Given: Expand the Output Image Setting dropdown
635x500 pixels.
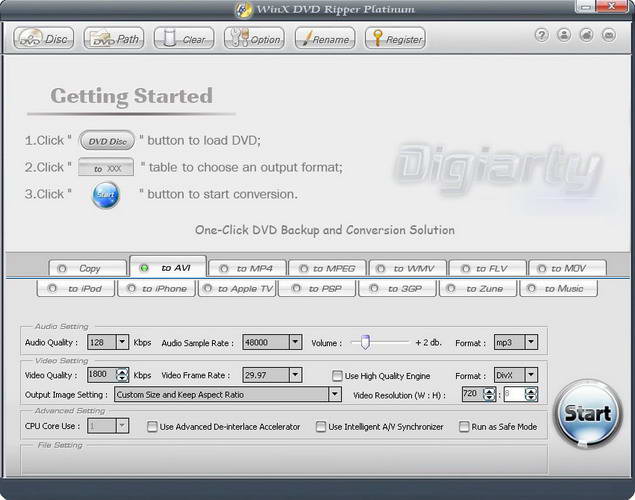Looking at the screenshot, I should click(x=335, y=394).
